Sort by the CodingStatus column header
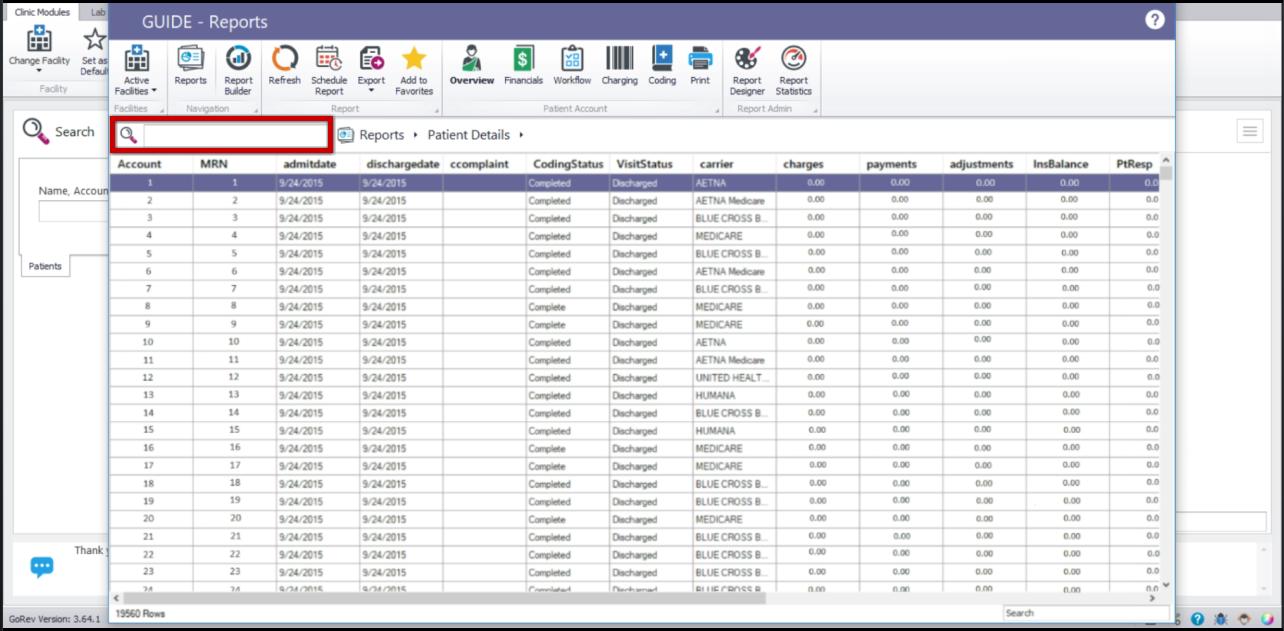Viewport: 1284px width, 631px height. pos(568,164)
